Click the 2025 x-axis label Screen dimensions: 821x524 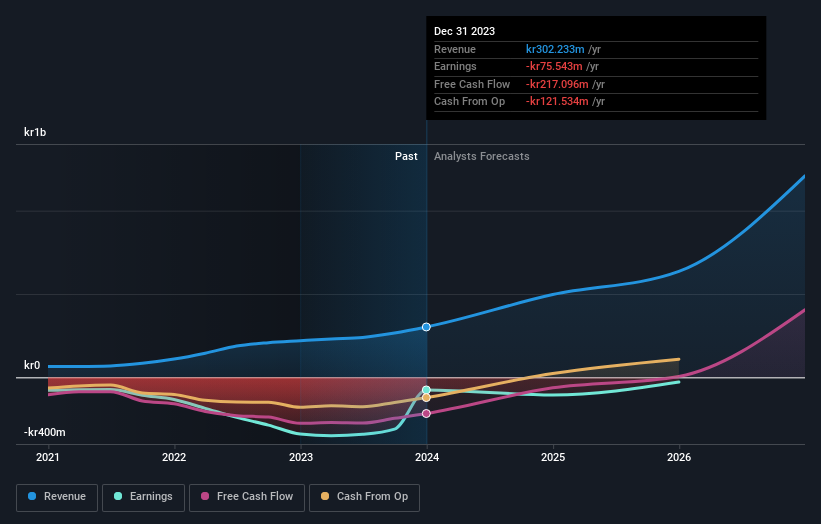(x=553, y=457)
